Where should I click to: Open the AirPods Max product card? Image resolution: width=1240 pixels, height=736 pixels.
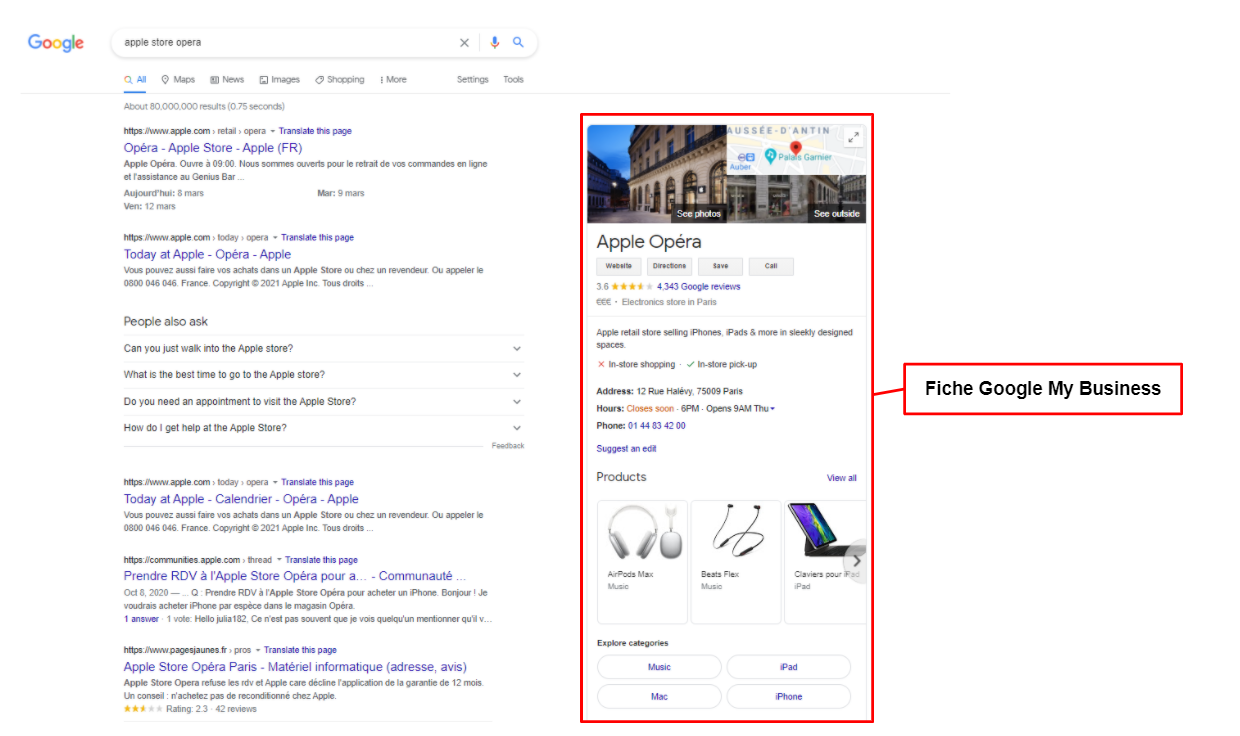(x=642, y=562)
